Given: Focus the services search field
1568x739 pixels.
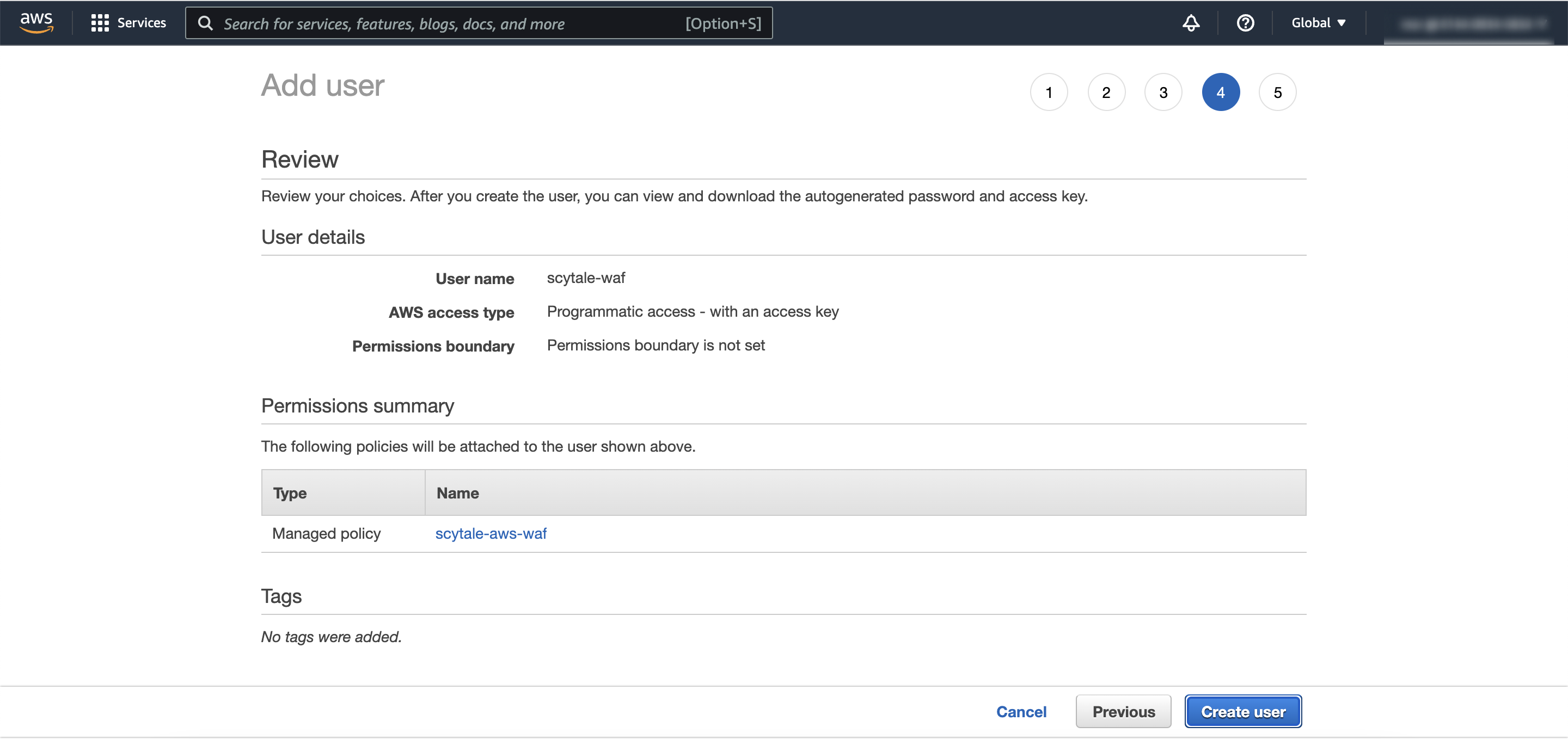Looking at the screenshot, I should coord(479,23).
